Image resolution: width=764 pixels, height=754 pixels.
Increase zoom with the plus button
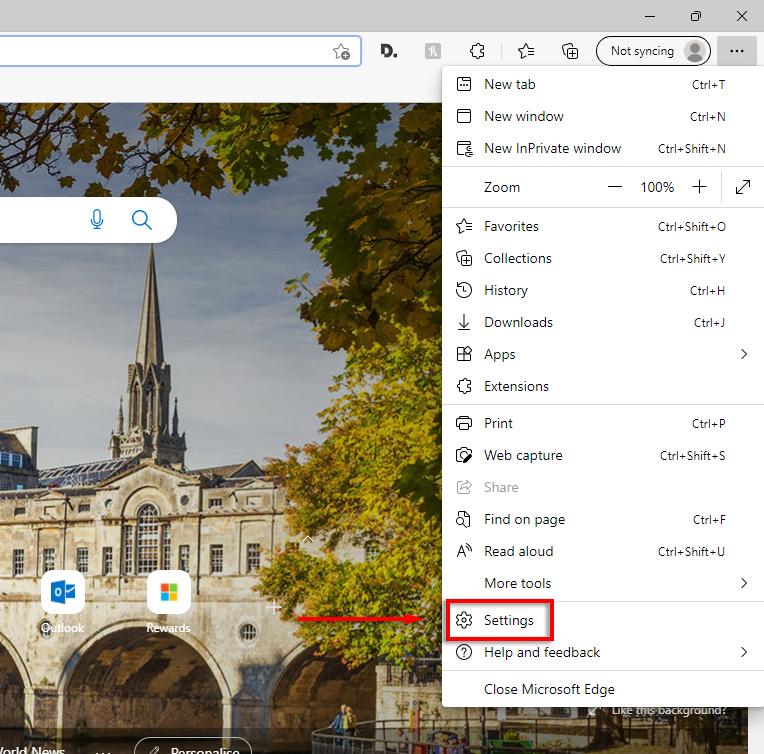700,187
